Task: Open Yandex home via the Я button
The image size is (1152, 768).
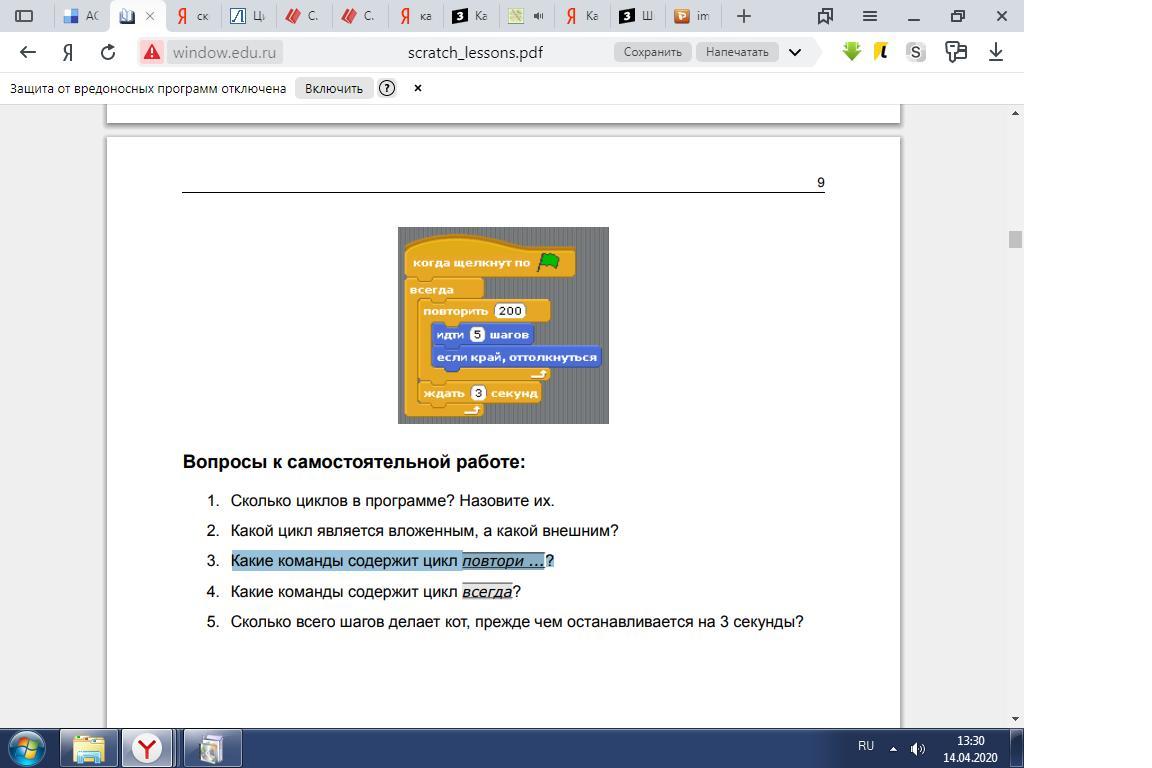Action: coord(68,52)
